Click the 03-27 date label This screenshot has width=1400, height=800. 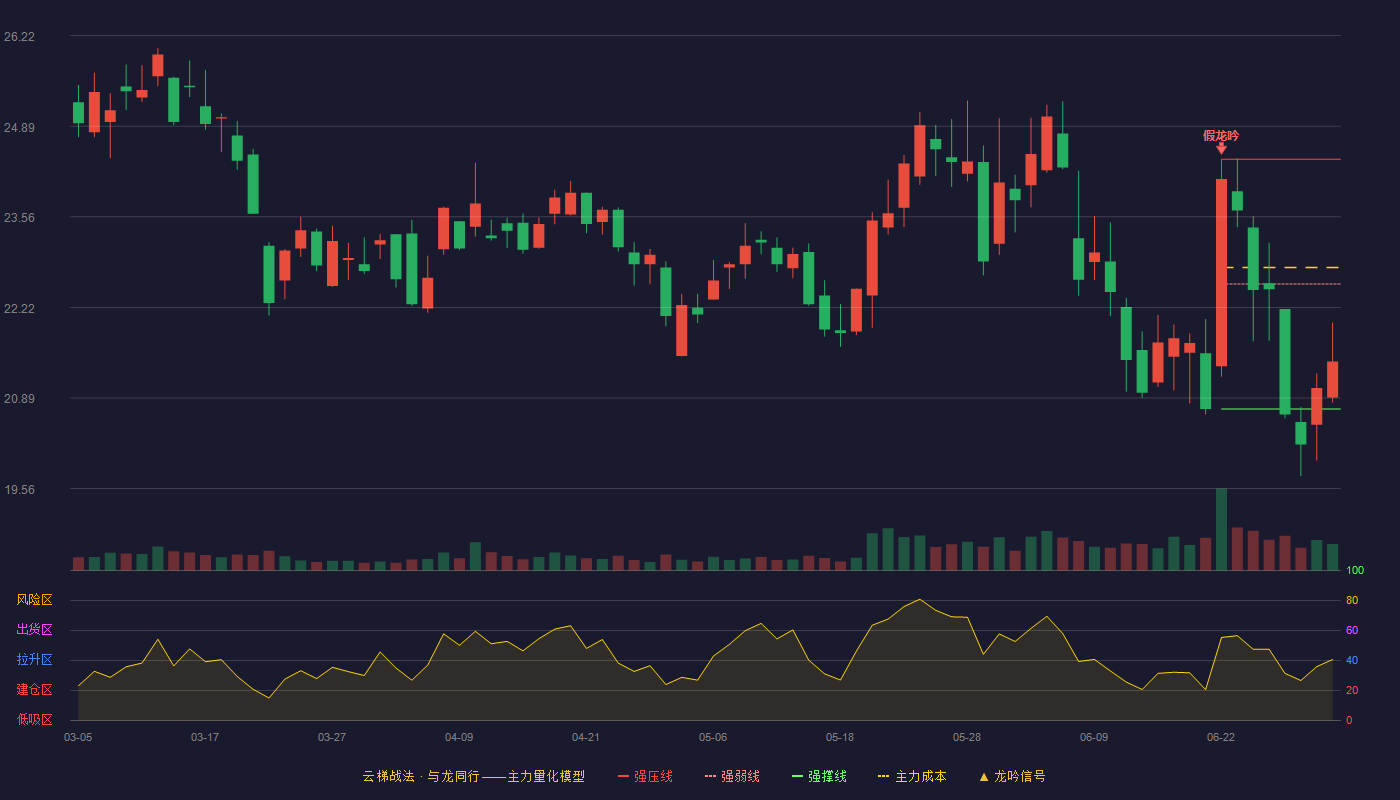[x=332, y=737]
